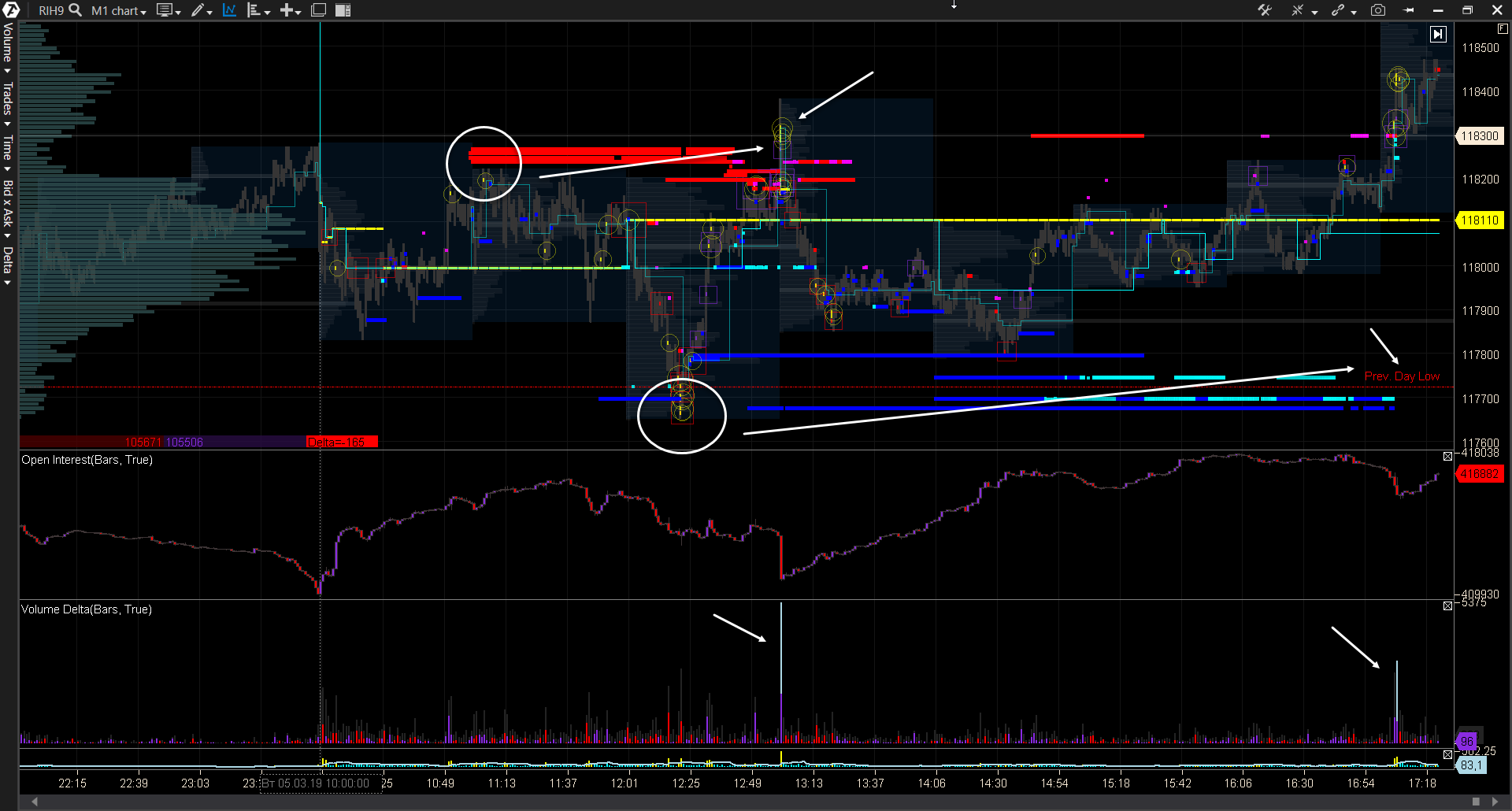Open instrument search next to RIH9
The height and width of the screenshot is (811, 1512).
pyautogui.click(x=76, y=10)
